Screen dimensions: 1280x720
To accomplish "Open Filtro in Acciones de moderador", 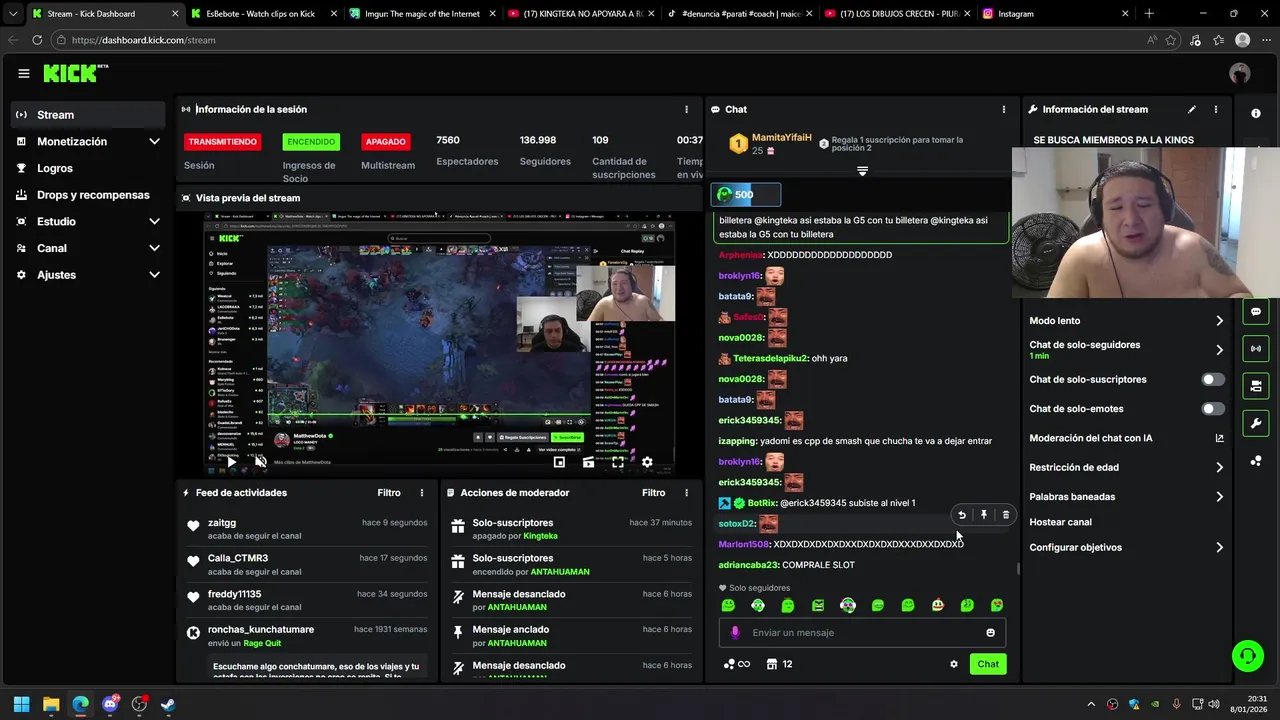I will (653, 493).
